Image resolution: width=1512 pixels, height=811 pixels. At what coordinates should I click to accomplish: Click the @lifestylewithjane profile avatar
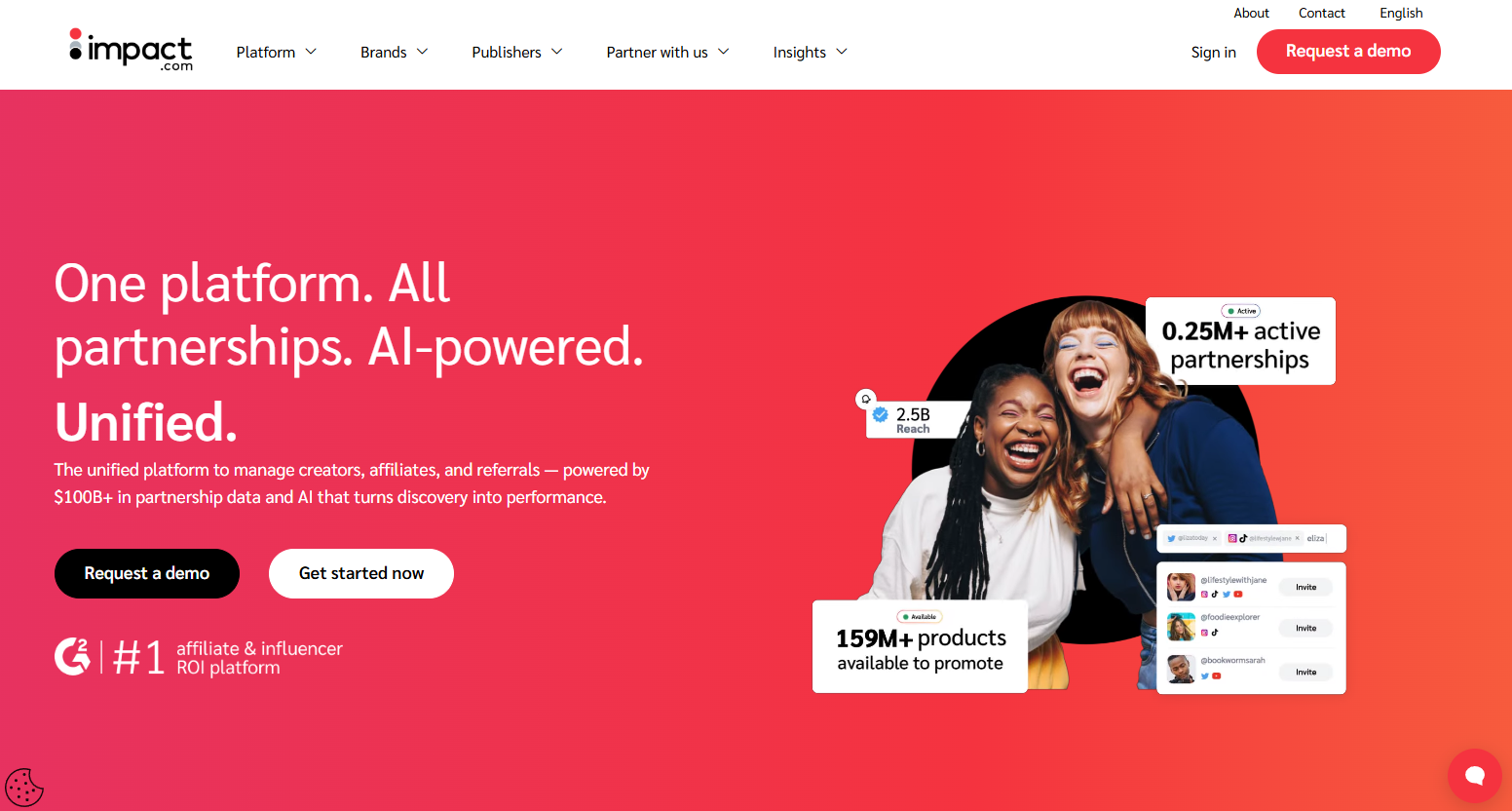[x=1181, y=587]
